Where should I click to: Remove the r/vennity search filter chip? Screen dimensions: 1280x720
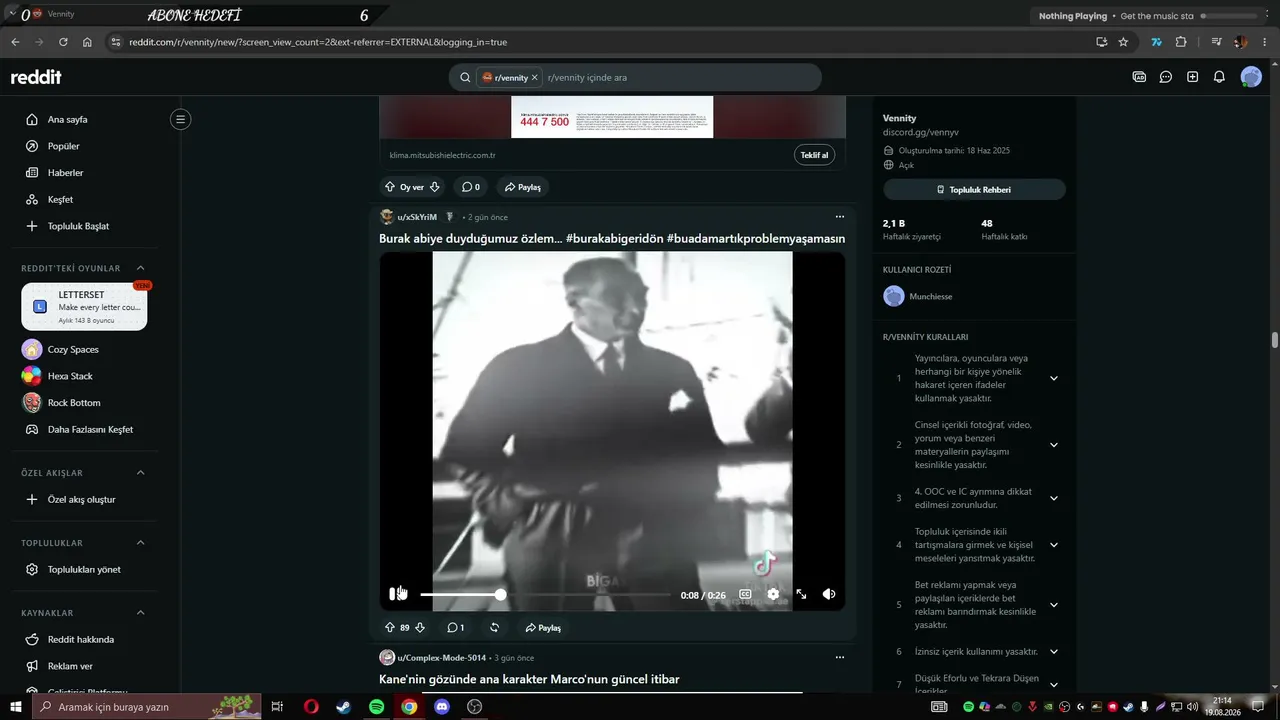pyautogui.click(x=535, y=77)
